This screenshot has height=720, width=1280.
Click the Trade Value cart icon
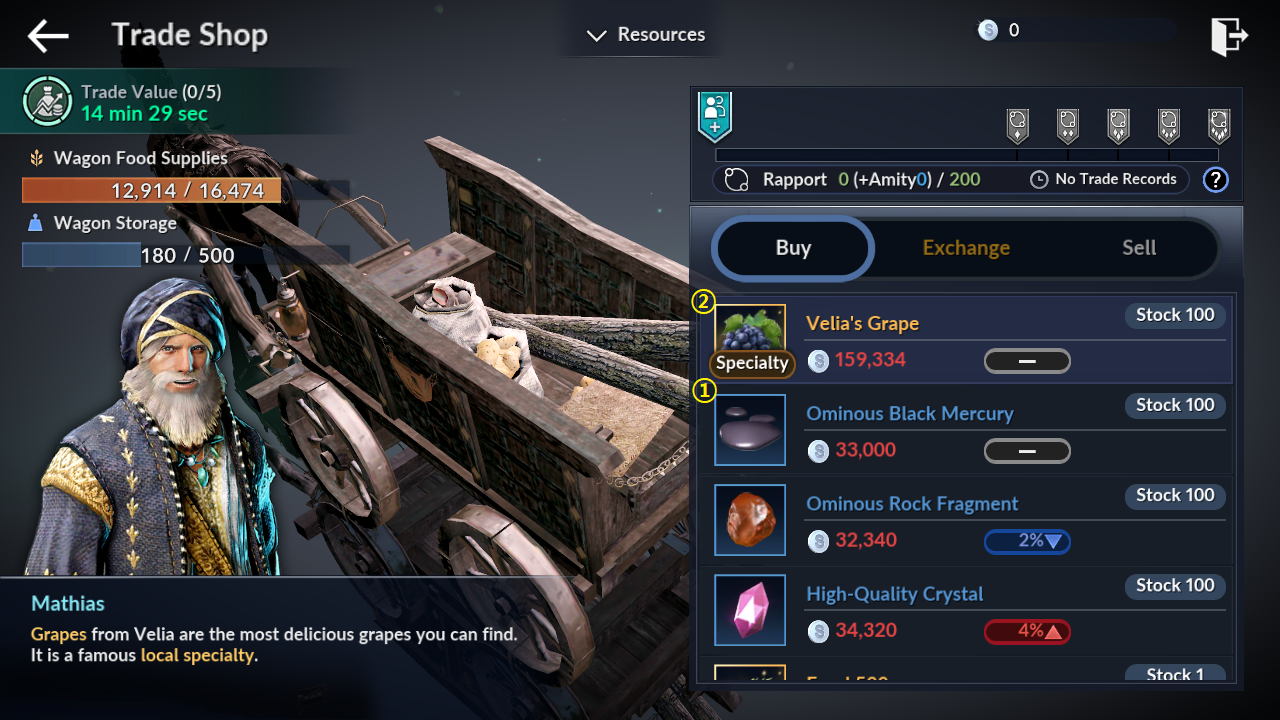(47, 101)
